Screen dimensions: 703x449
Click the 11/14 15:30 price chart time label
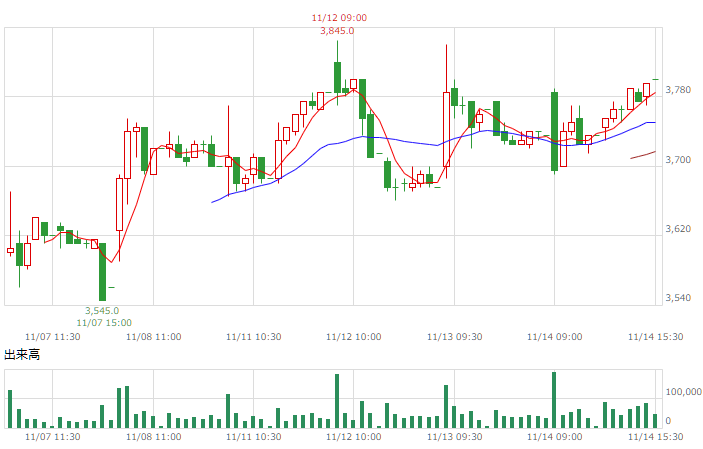point(655,337)
